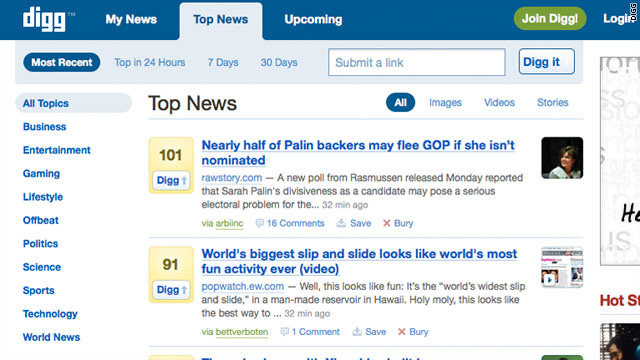The height and width of the screenshot is (360, 640).
Task: Open slip and slide video thumbnail
Action: tap(562, 267)
